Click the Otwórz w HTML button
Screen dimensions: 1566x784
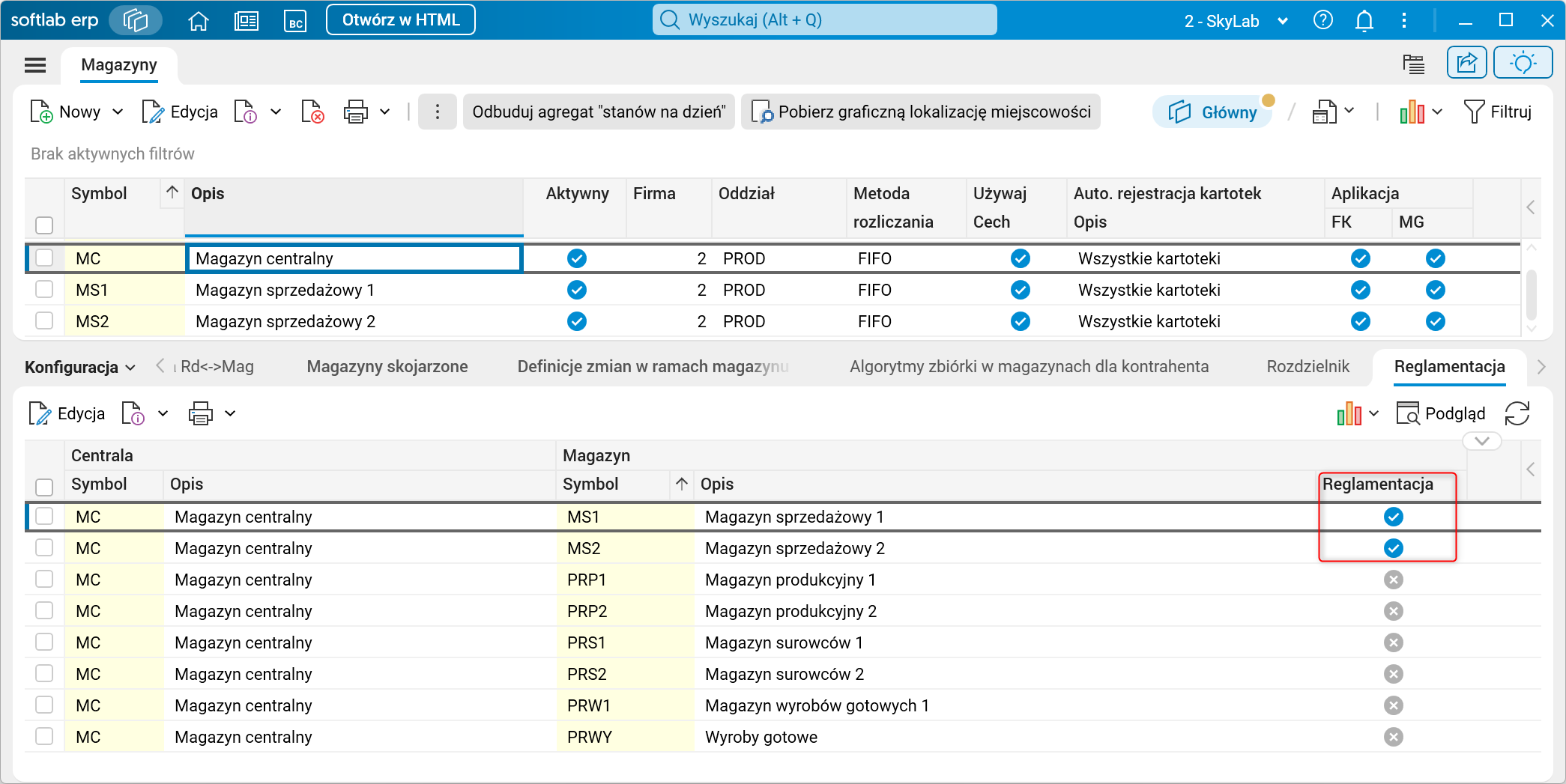click(x=401, y=20)
